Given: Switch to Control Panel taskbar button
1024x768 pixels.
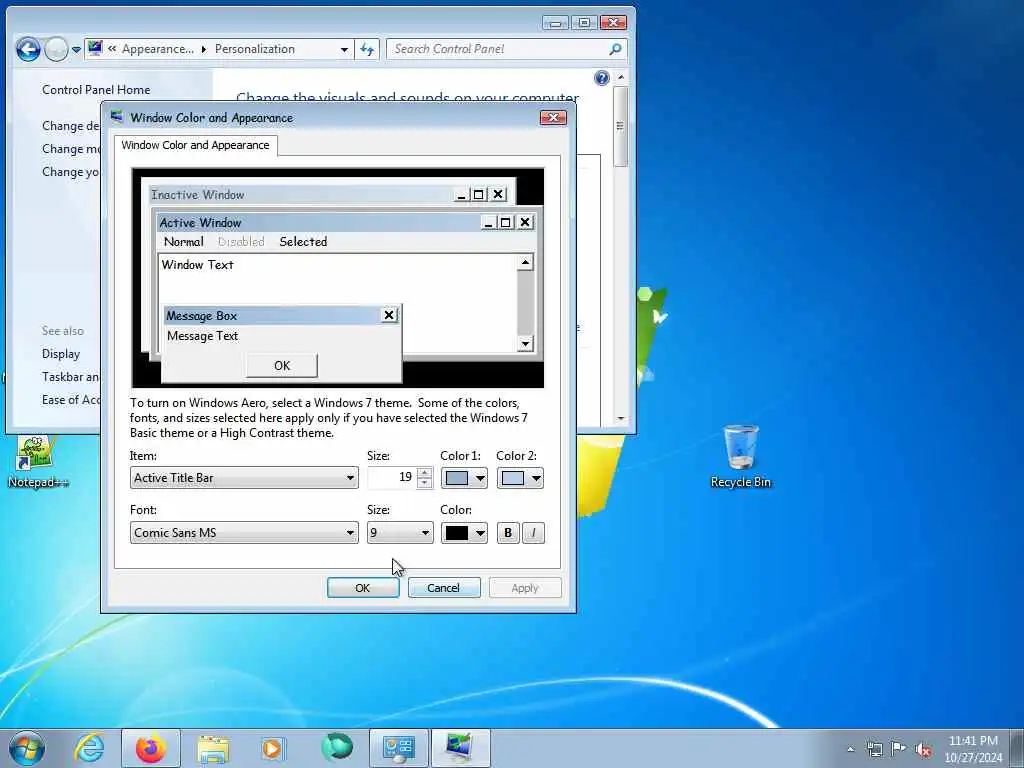Looking at the screenshot, I should pos(398,748).
